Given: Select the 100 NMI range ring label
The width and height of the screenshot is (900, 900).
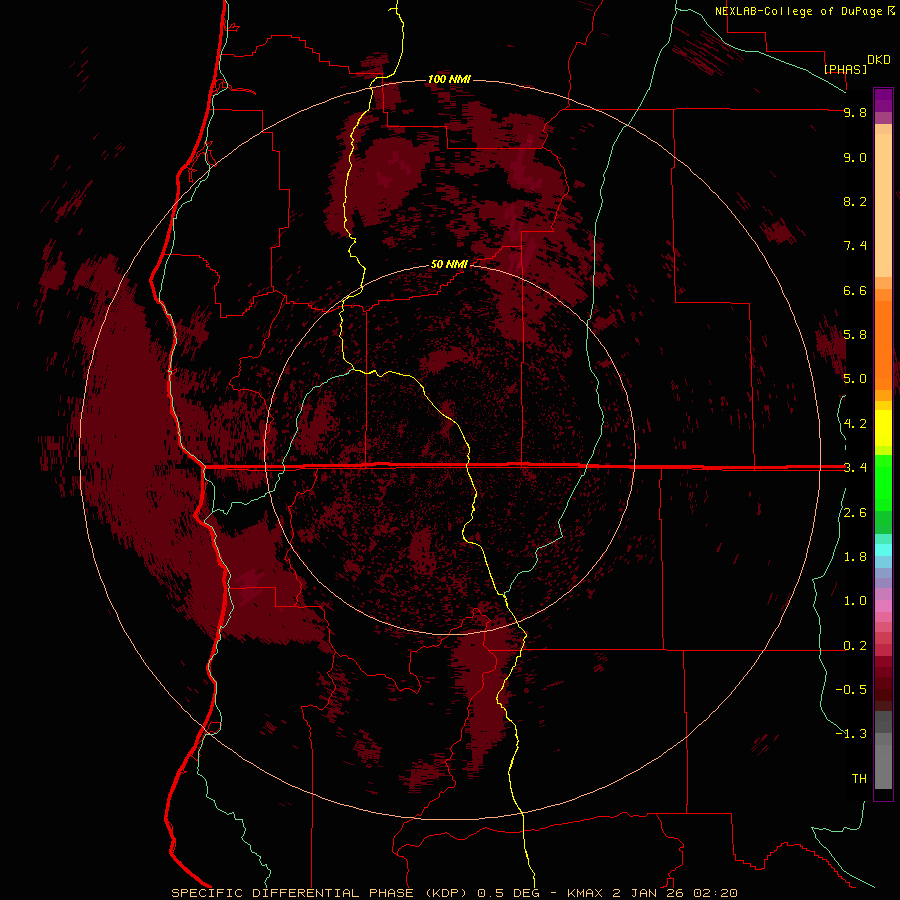Looking at the screenshot, I should tap(449, 79).
